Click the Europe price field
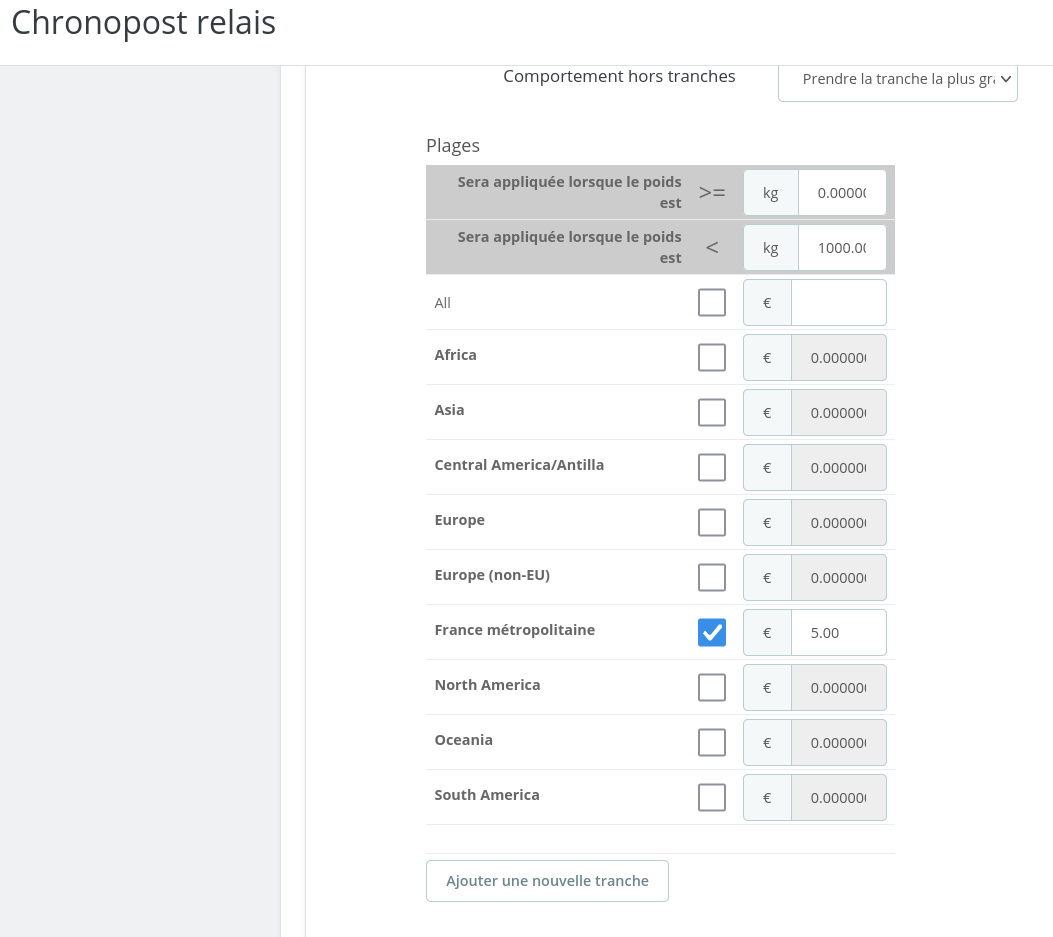Image resolution: width=1053 pixels, height=937 pixels. 838,523
